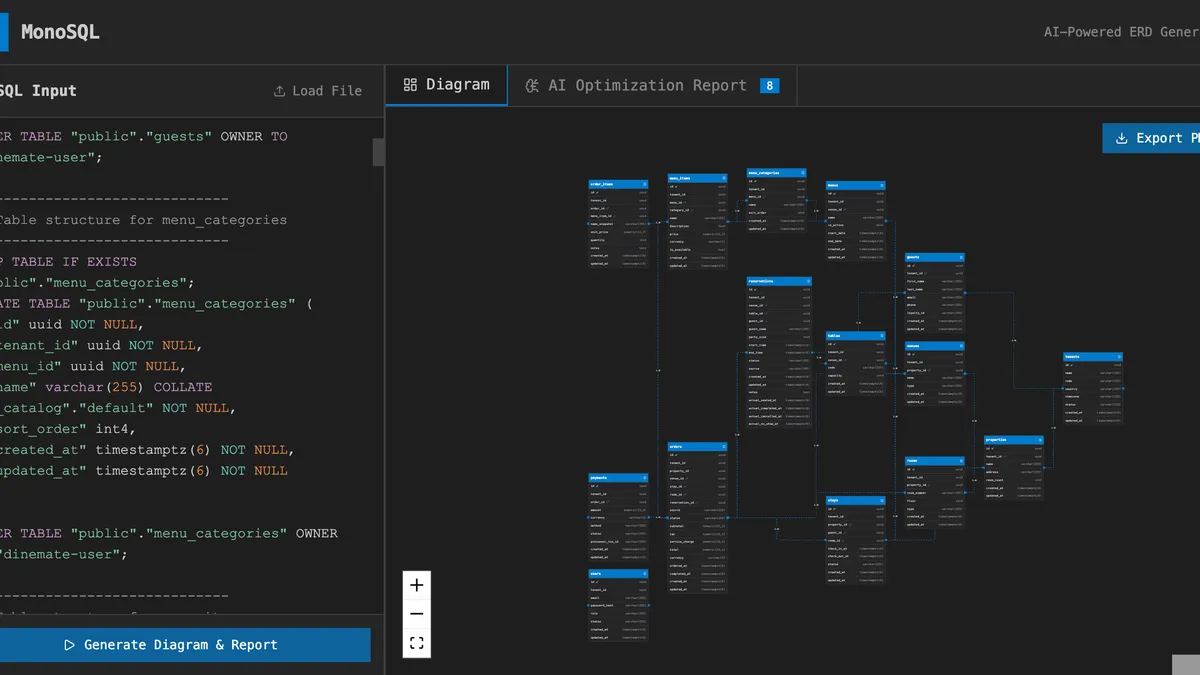Click the table icon in stays header
The width and height of the screenshot is (1200, 675).
(882, 501)
